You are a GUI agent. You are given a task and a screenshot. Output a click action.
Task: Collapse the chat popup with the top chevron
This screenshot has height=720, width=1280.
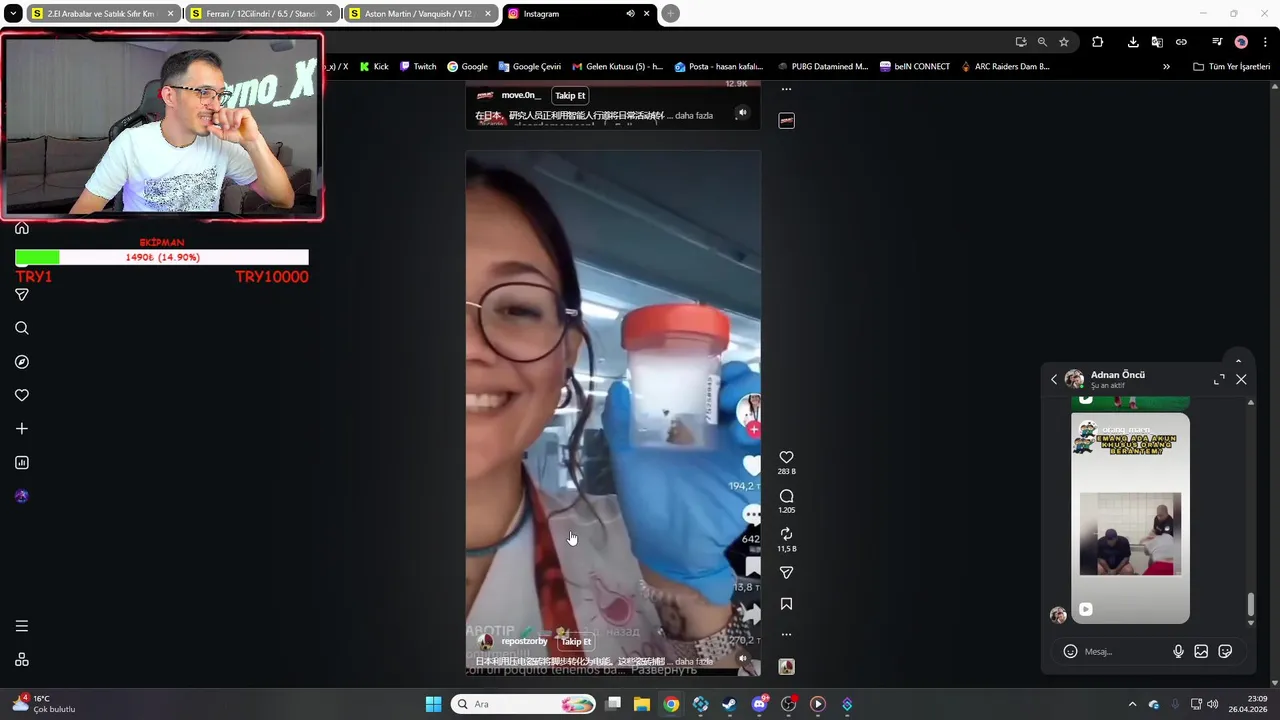tap(1238, 361)
